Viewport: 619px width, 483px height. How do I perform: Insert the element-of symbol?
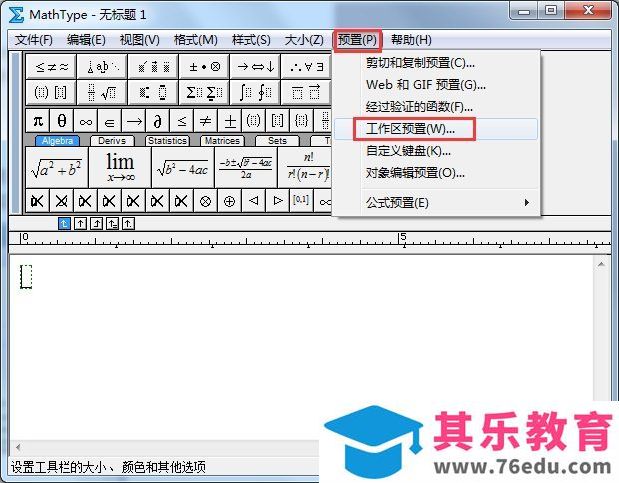pyautogui.click(x=110, y=121)
